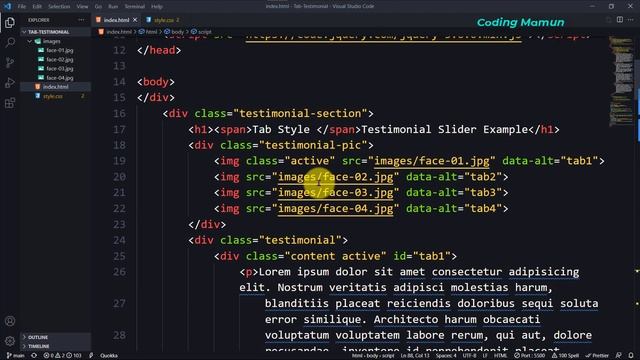Open the View menu
The width and height of the screenshot is (640, 360).
(82, 7)
